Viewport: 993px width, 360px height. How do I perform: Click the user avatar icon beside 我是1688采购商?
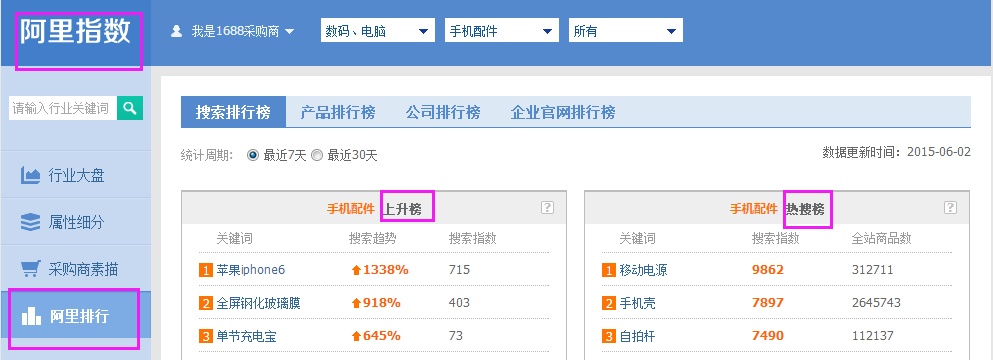point(177,31)
